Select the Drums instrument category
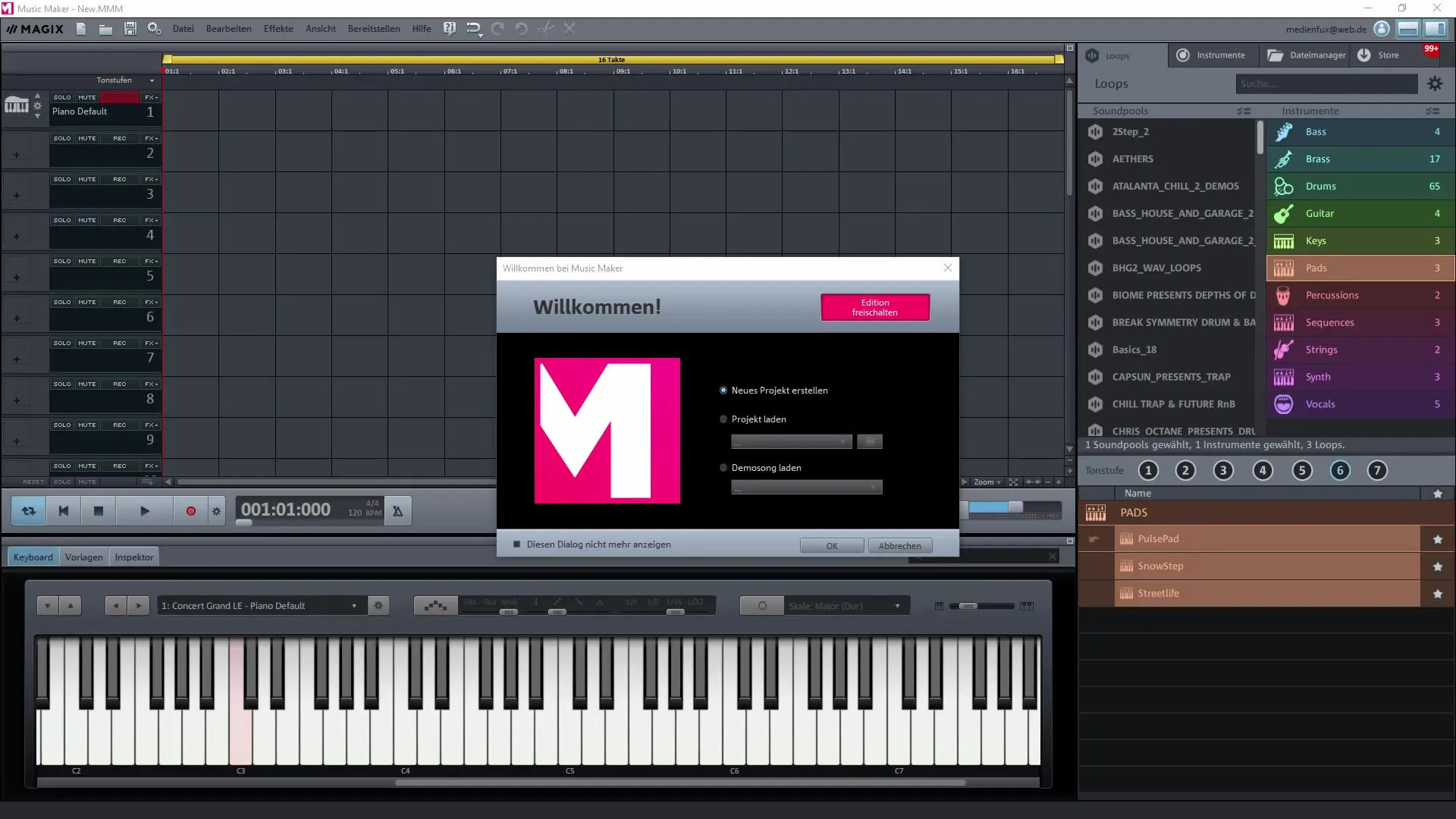The height and width of the screenshot is (819, 1456). (x=1360, y=187)
